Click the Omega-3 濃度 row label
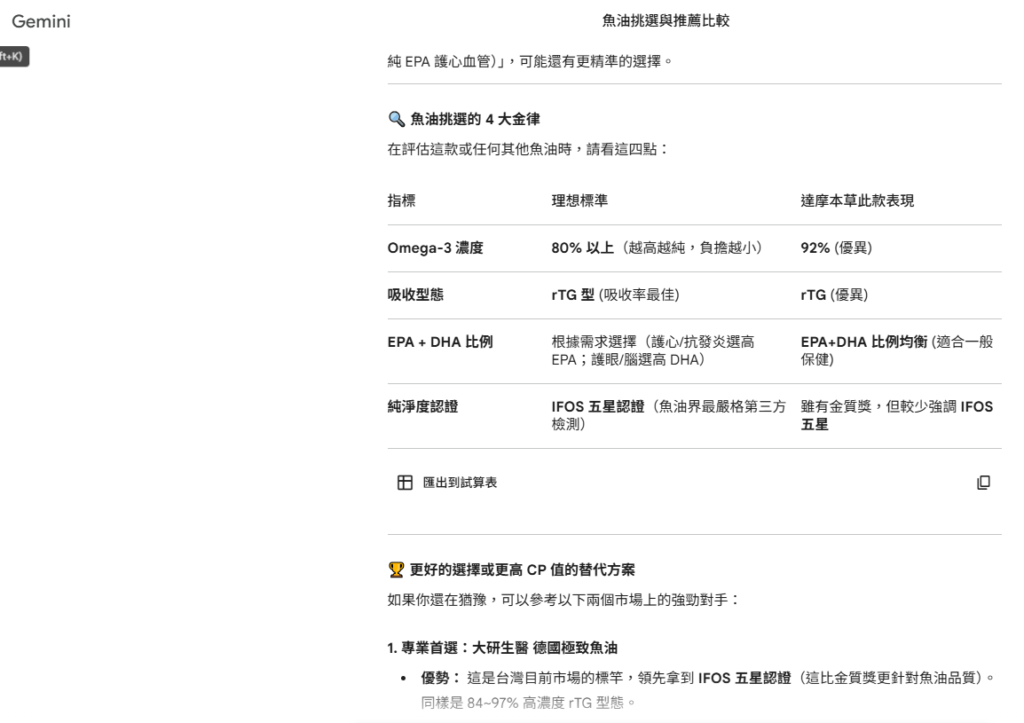 [435, 248]
